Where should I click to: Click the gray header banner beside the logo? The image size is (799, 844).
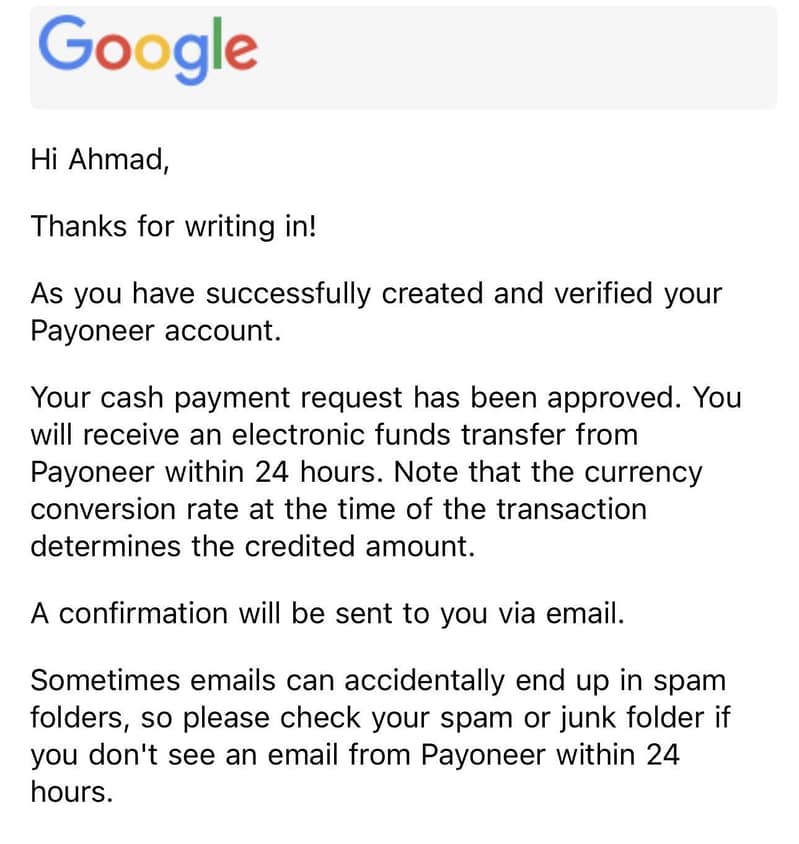tap(517, 58)
